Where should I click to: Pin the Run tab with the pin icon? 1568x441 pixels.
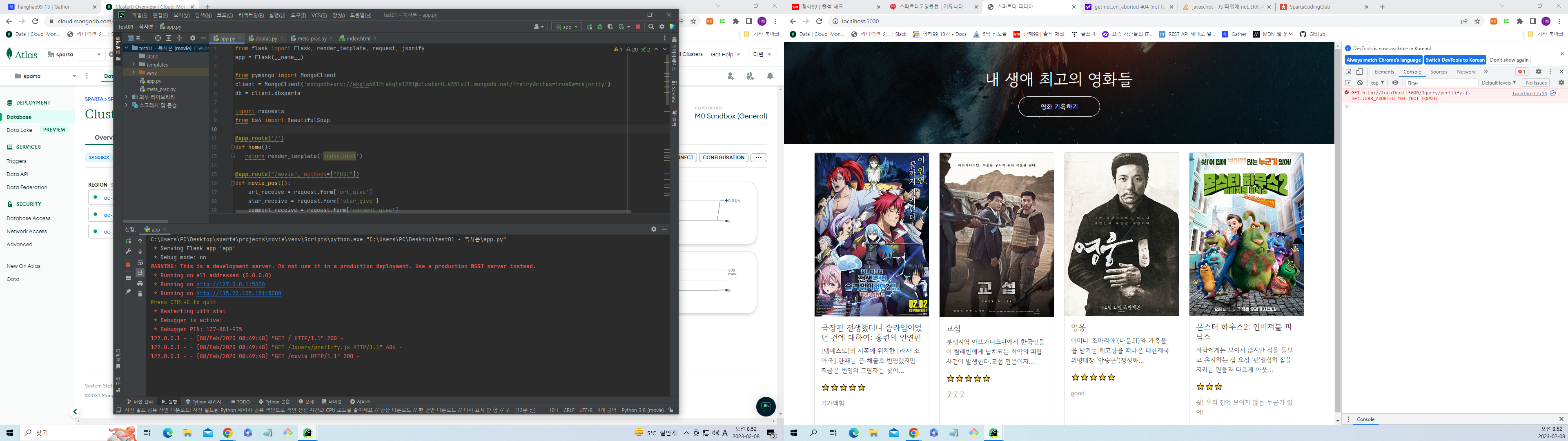(128, 292)
